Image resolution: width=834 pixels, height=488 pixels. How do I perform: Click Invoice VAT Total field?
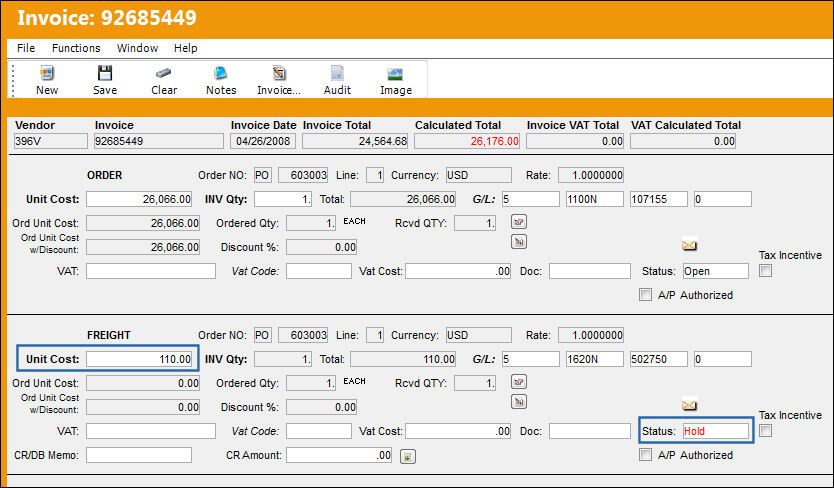(575, 141)
